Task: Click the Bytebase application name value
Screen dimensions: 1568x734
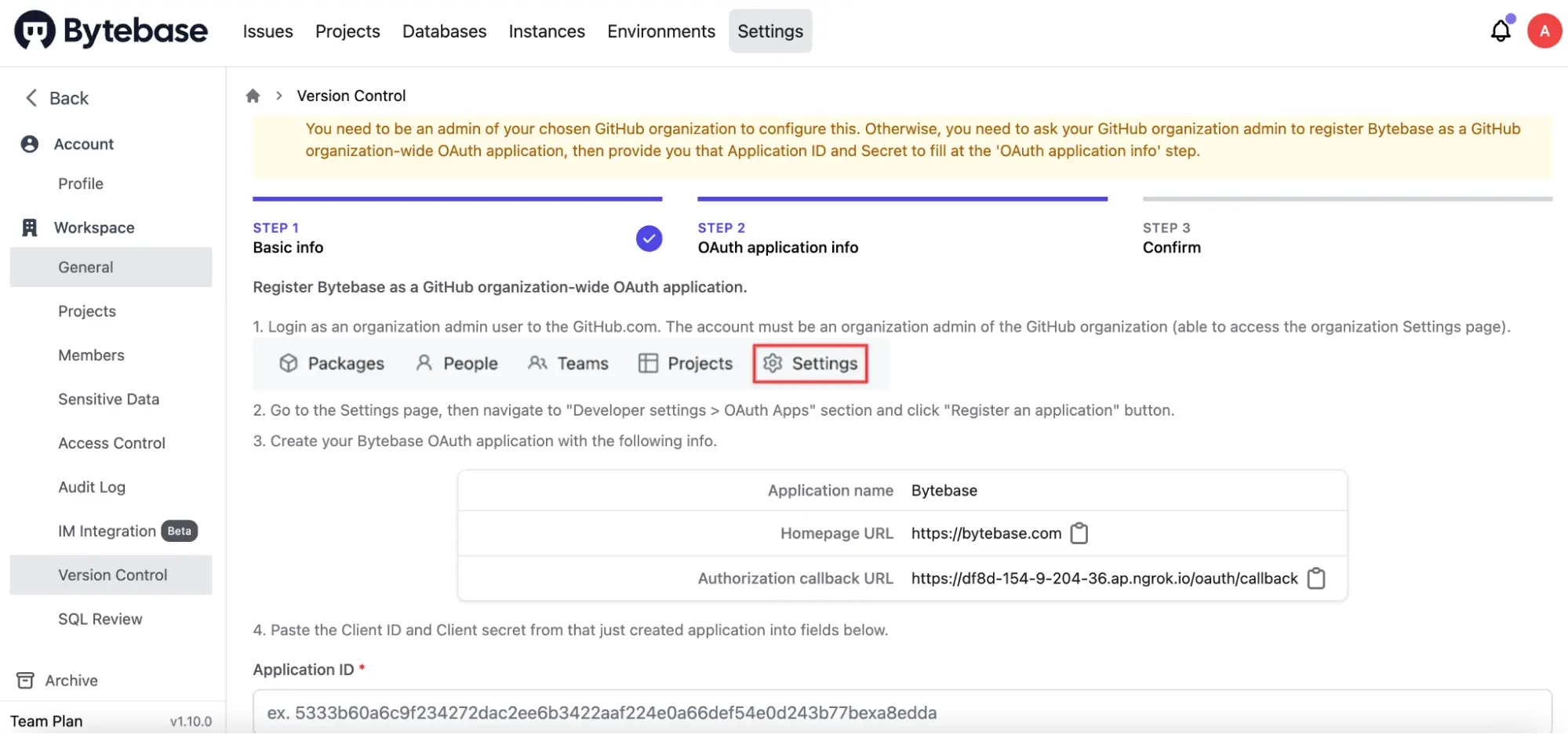Action: (x=944, y=490)
